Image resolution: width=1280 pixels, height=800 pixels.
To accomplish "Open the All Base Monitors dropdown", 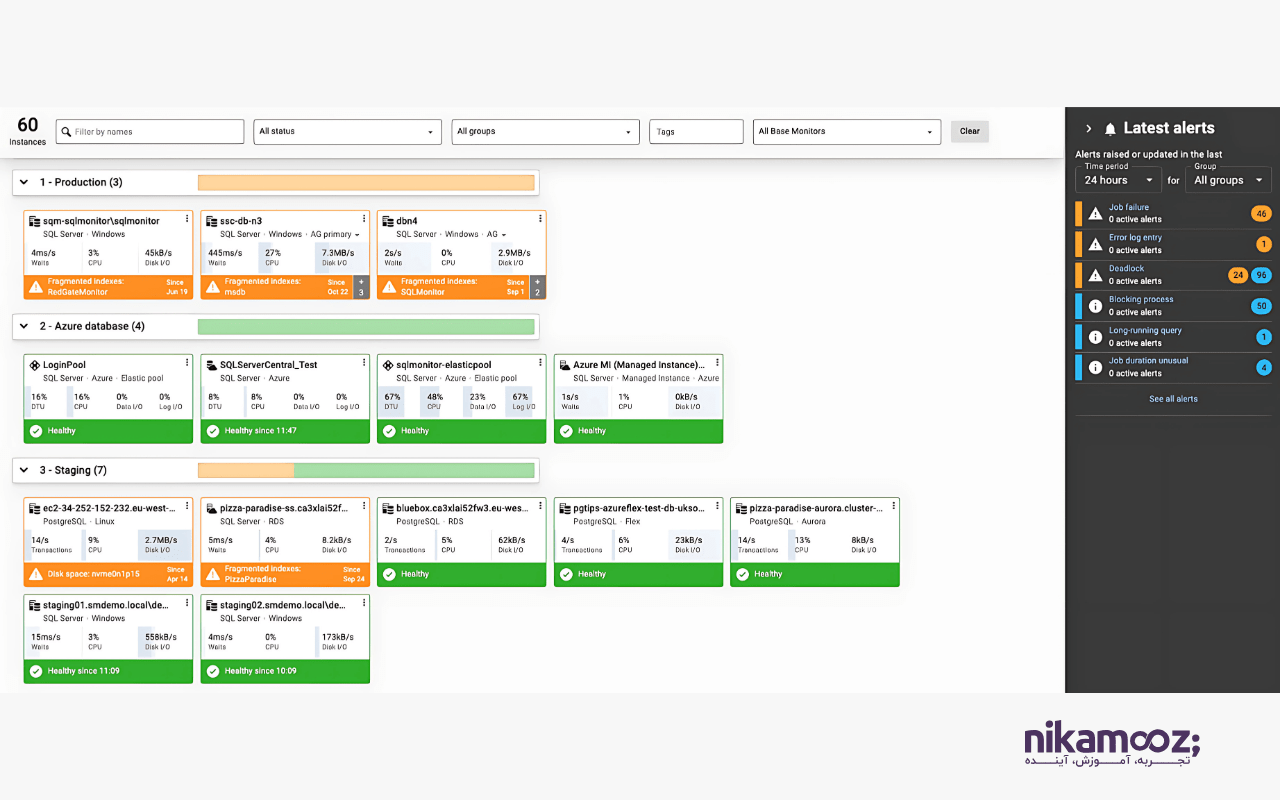I will (x=847, y=131).
